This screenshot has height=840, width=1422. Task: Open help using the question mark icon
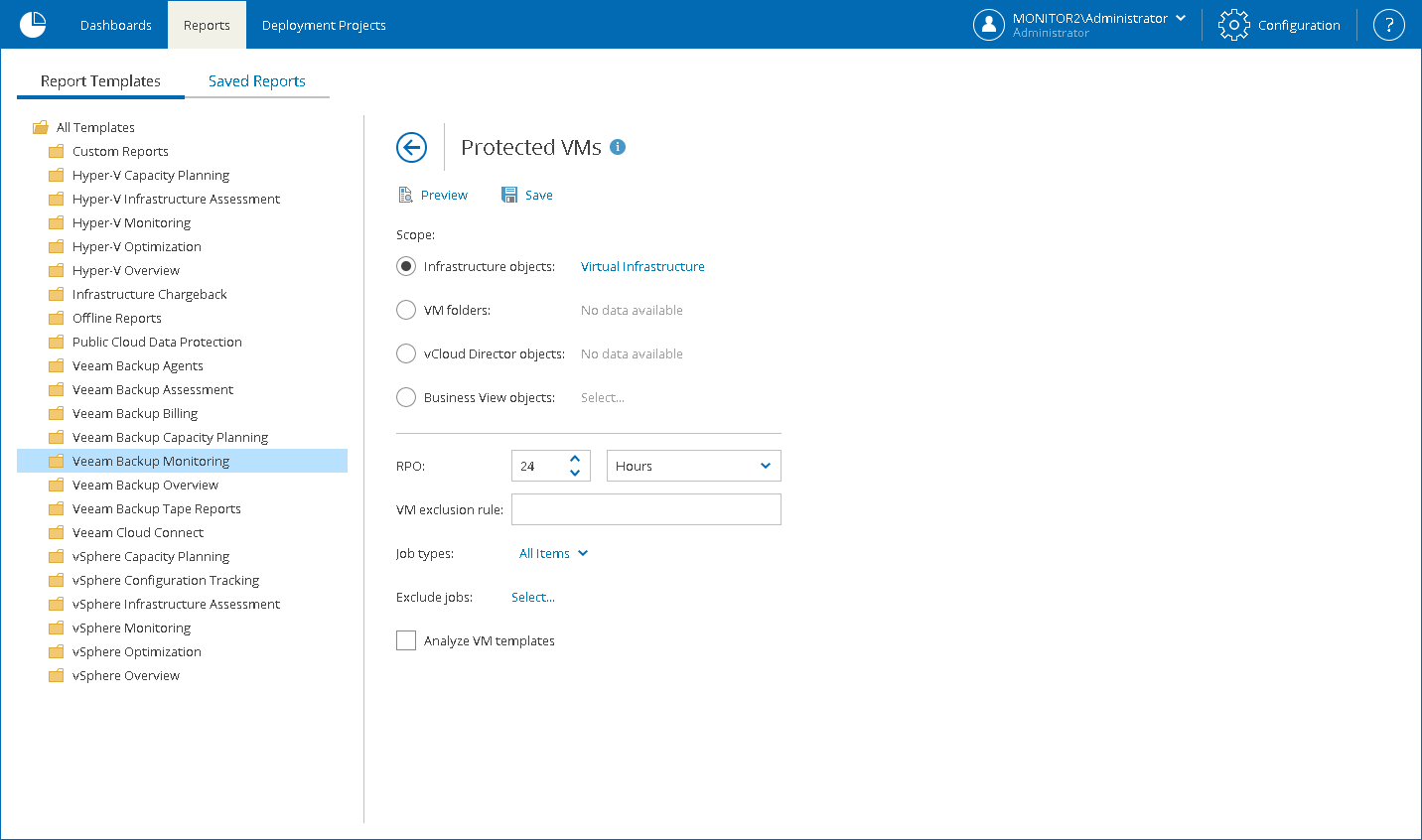coord(1388,25)
